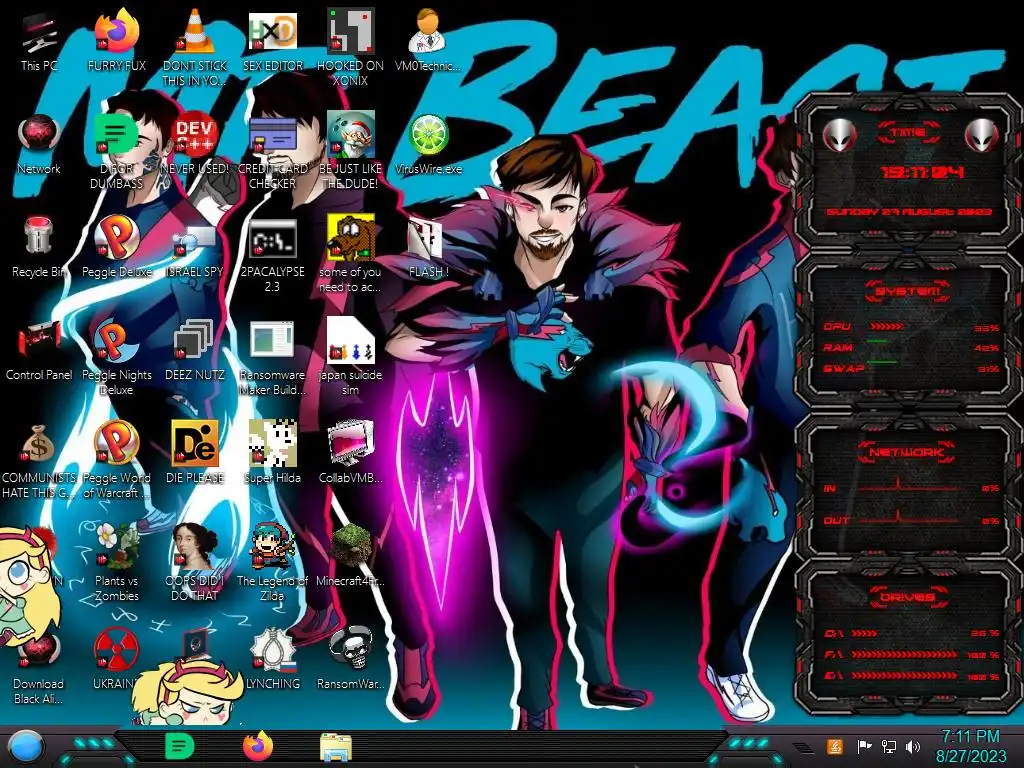
Task: Click the SYSTEM widget header
Action: click(908, 291)
